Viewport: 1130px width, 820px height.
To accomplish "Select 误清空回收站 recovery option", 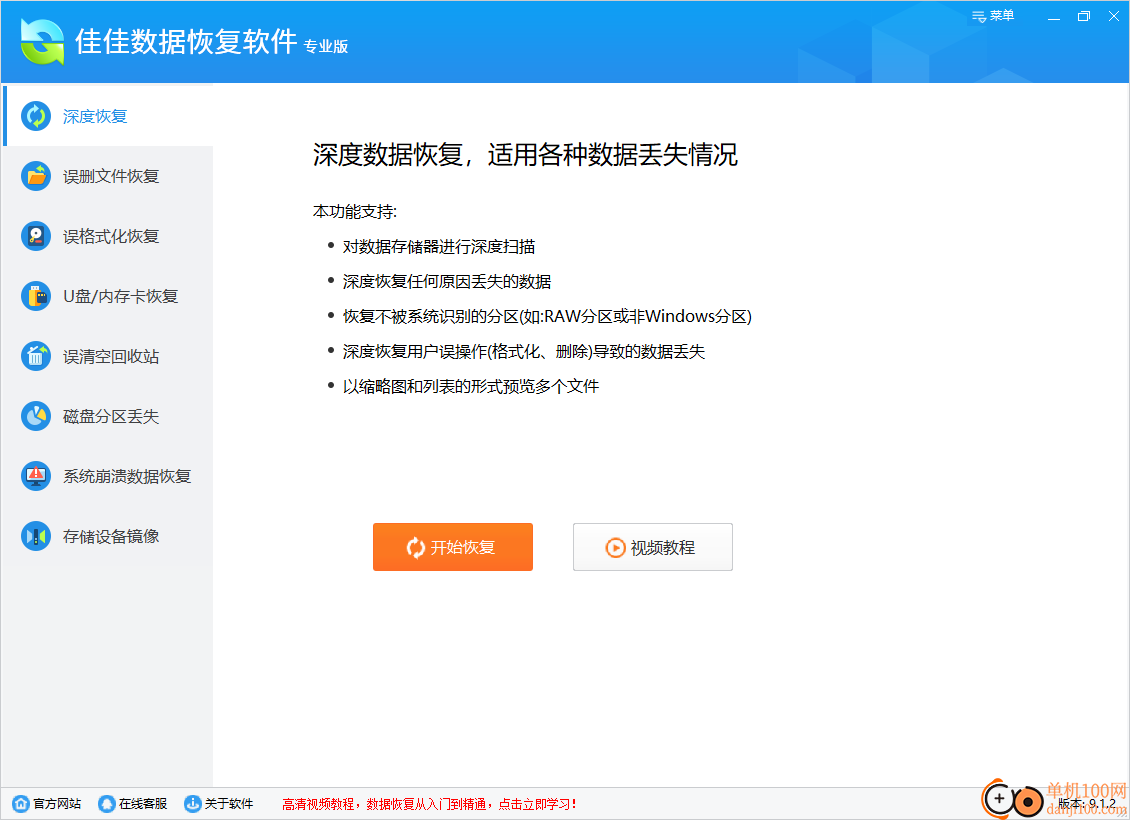I will click(x=108, y=356).
